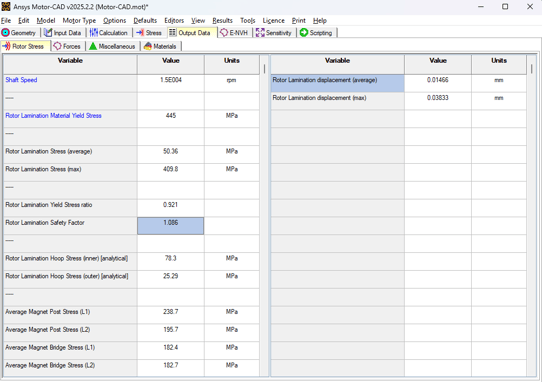The width and height of the screenshot is (542, 382).
Task: Click the Forces sub-tab icon
Action: (58, 46)
